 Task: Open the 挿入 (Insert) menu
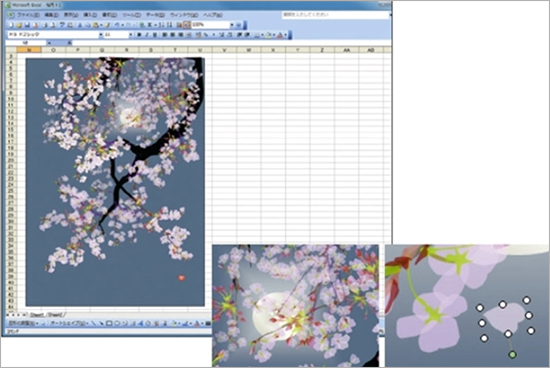90,15
